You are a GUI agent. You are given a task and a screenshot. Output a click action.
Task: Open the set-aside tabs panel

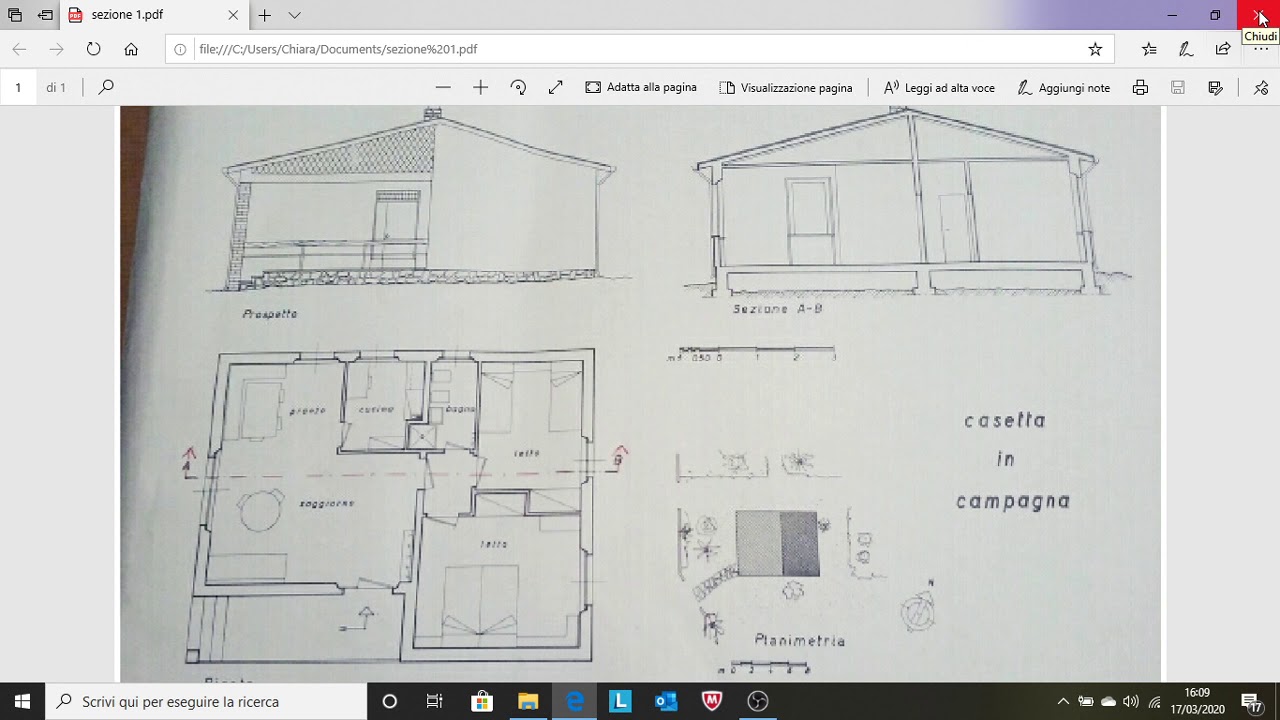pyautogui.click(x=15, y=15)
